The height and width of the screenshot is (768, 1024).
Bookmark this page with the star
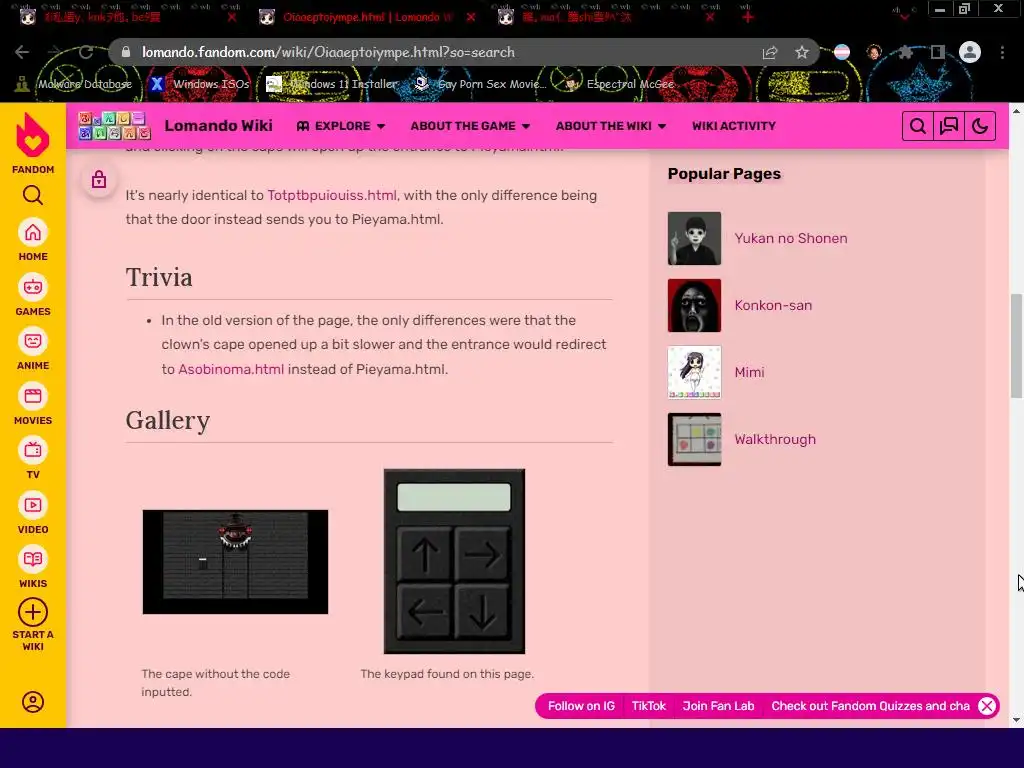click(802, 52)
